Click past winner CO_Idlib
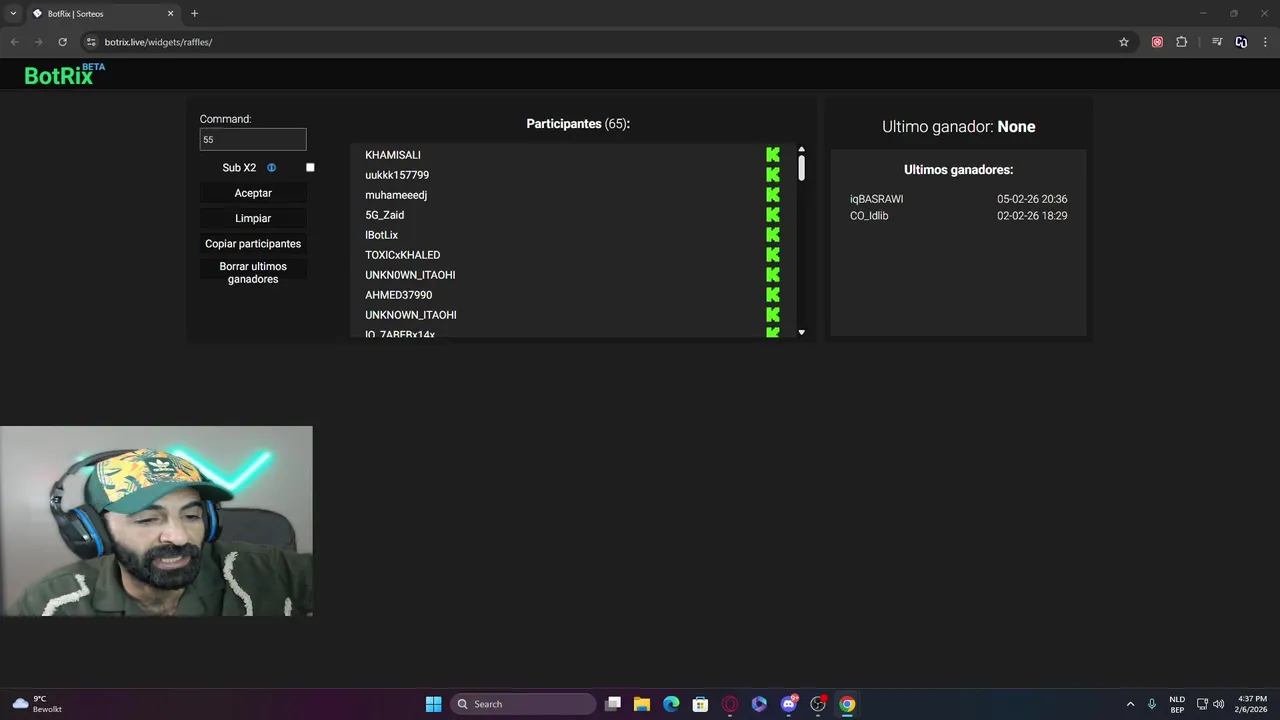1280x720 pixels. pyautogui.click(x=869, y=216)
